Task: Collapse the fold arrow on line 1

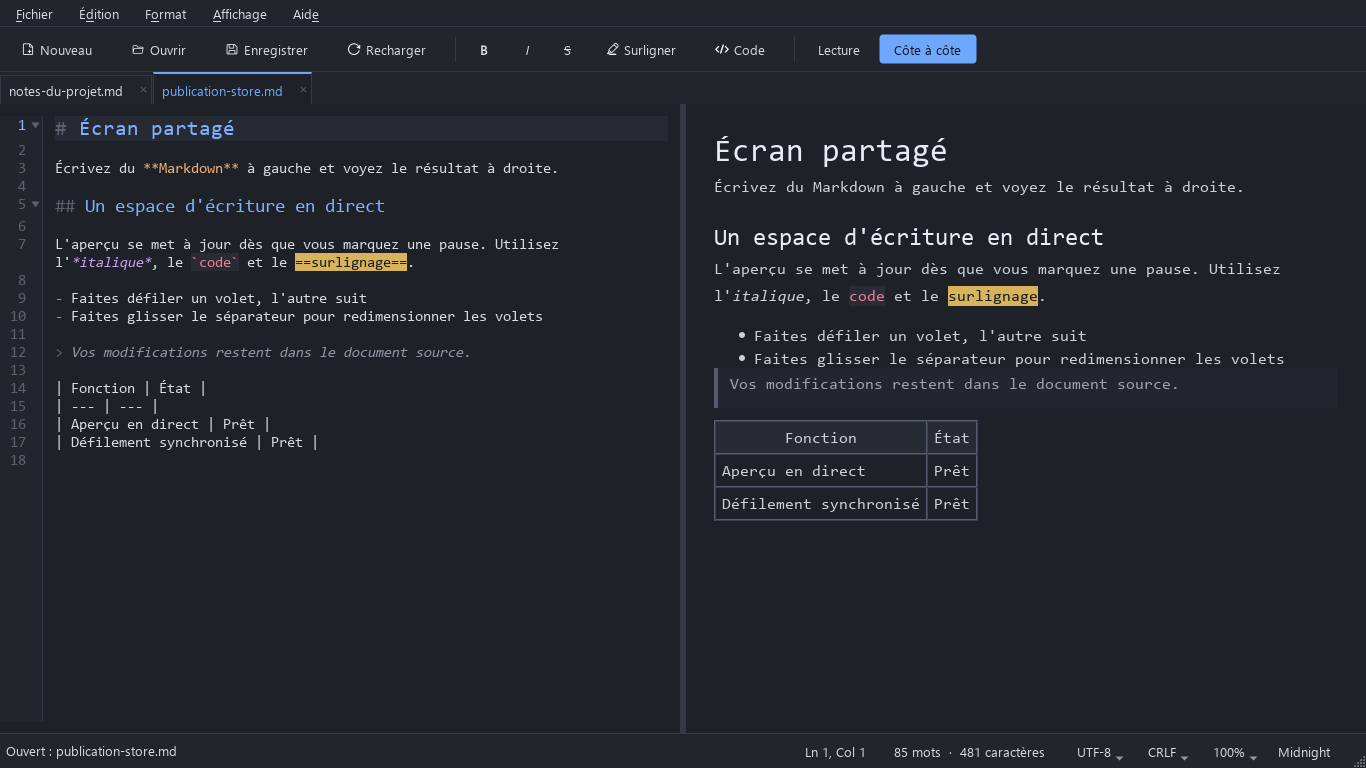Action: point(36,125)
